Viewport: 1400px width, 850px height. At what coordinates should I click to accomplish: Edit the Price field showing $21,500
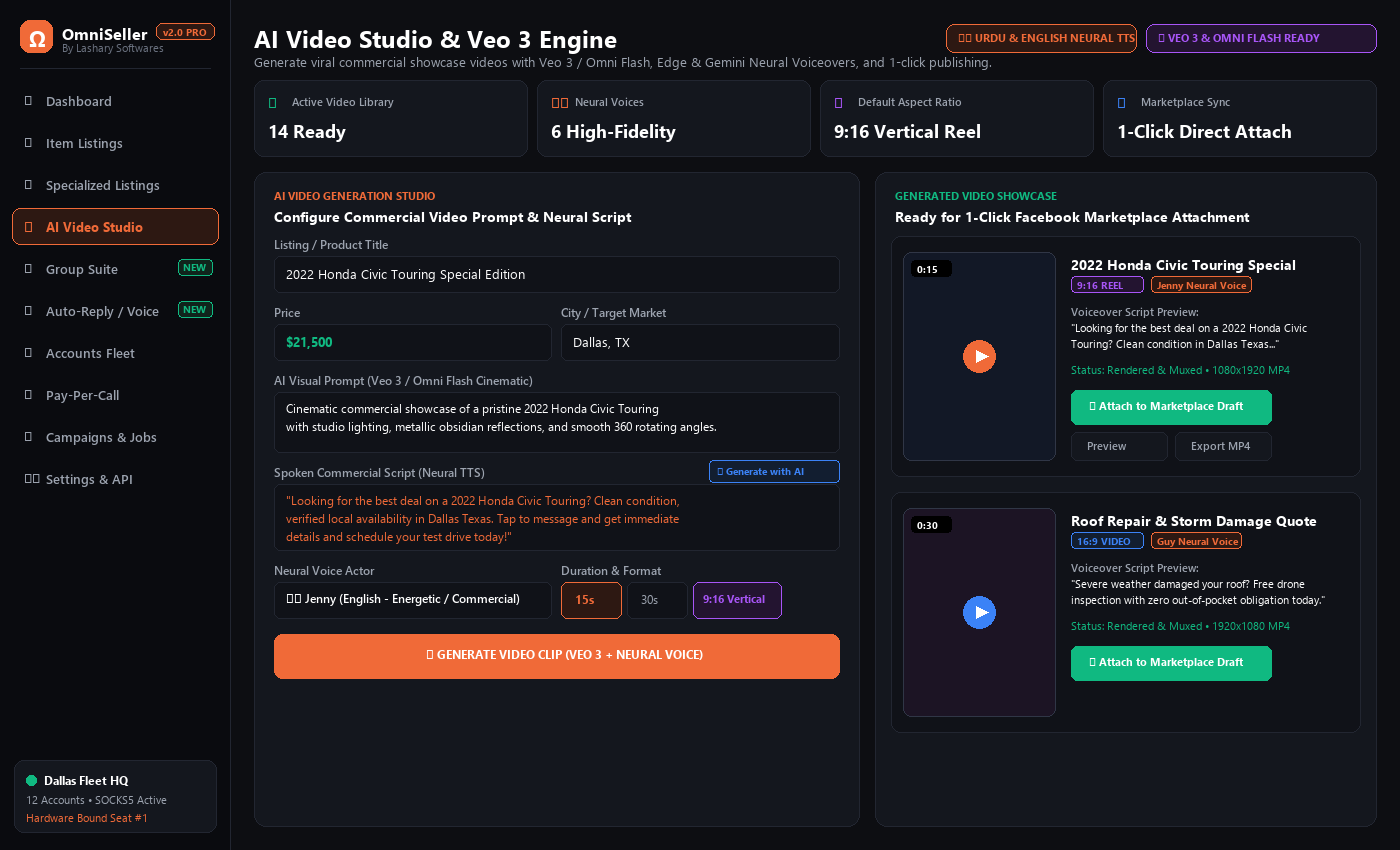point(413,342)
